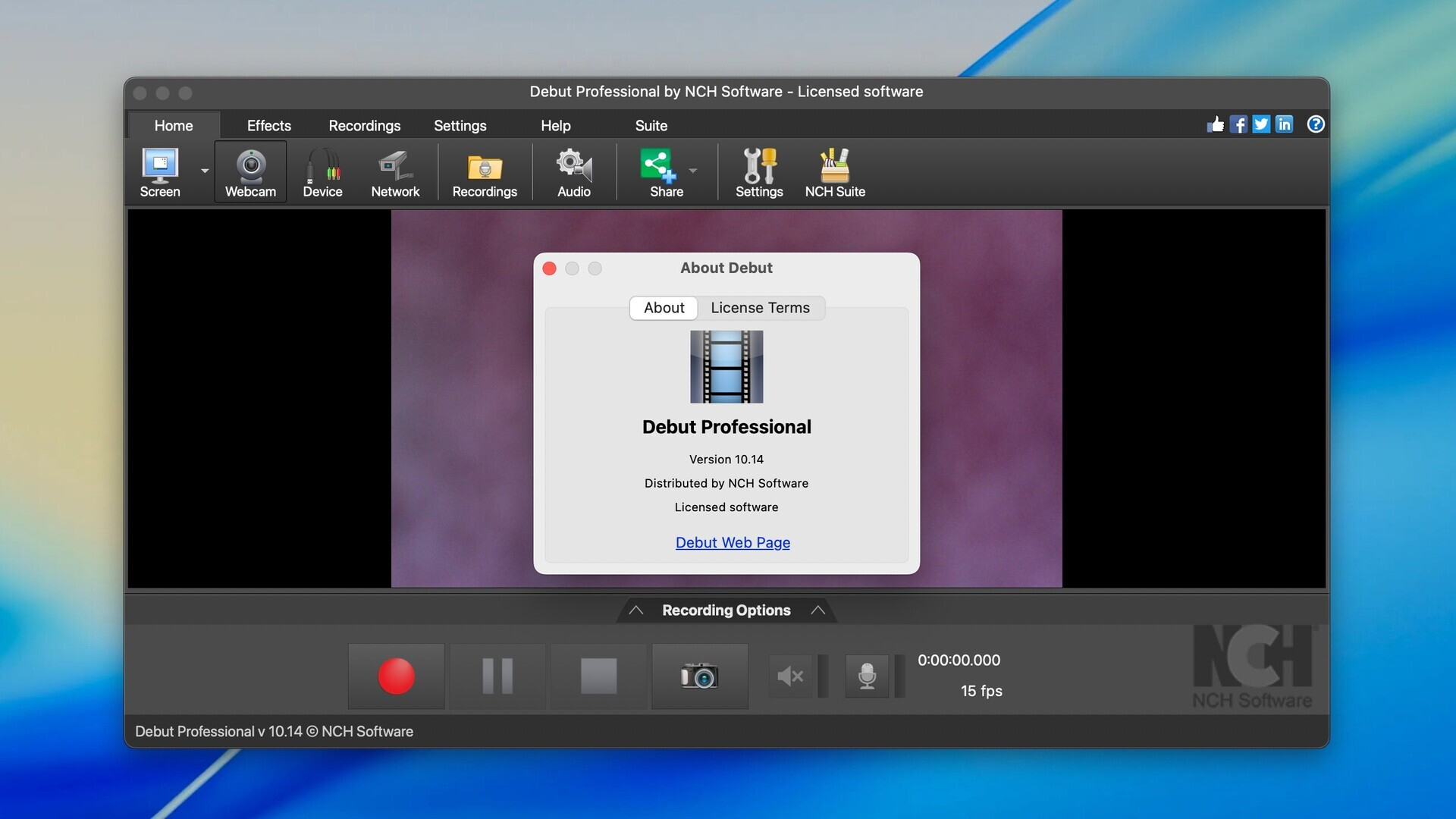The height and width of the screenshot is (819, 1456).
Task: Select the Webcam source
Action: click(x=250, y=172)
